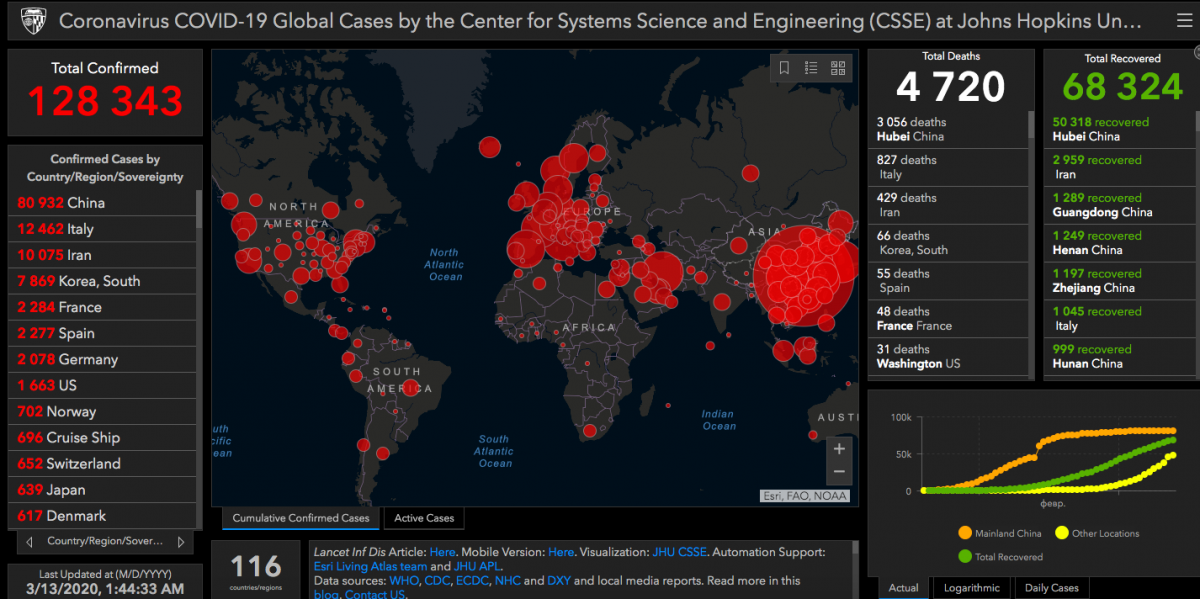
Task: Click '1 197 recovered Zhejiang China' entry
Action: click(1120, 281)
